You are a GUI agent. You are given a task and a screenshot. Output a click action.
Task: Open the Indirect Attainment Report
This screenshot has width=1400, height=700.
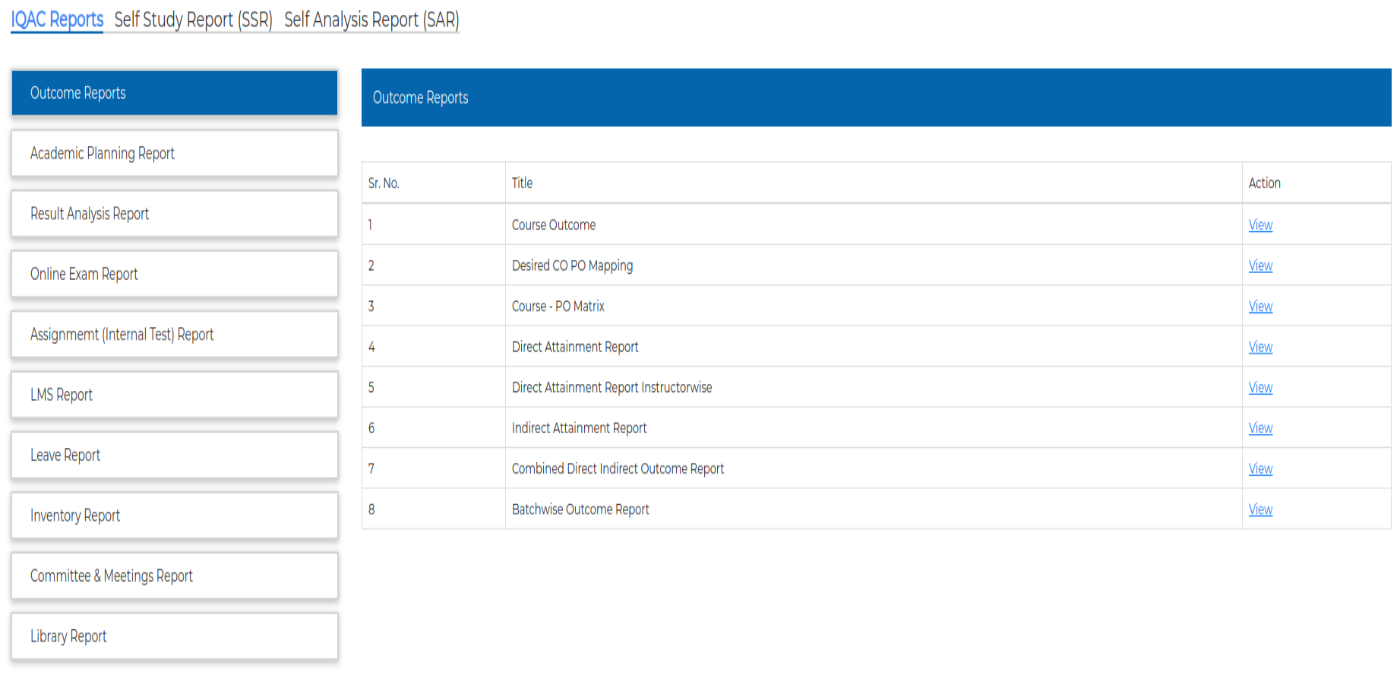coord(1260,428)
